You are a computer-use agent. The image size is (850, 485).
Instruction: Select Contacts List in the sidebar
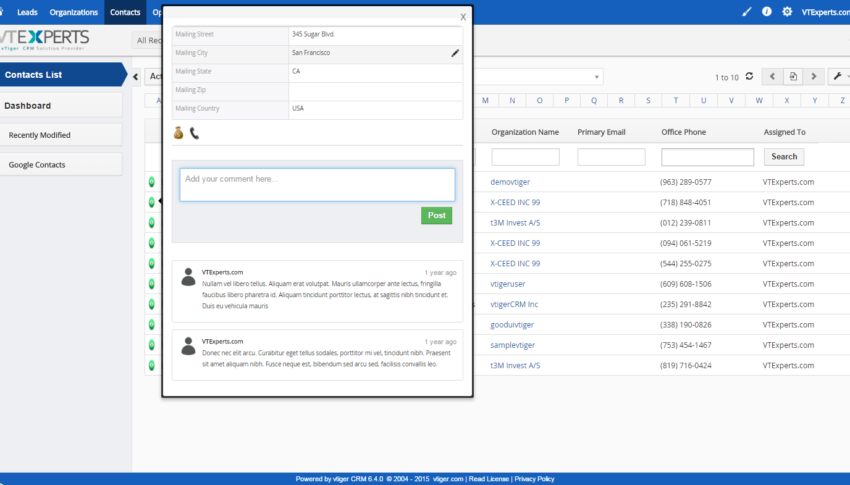(x=61, y=75)
